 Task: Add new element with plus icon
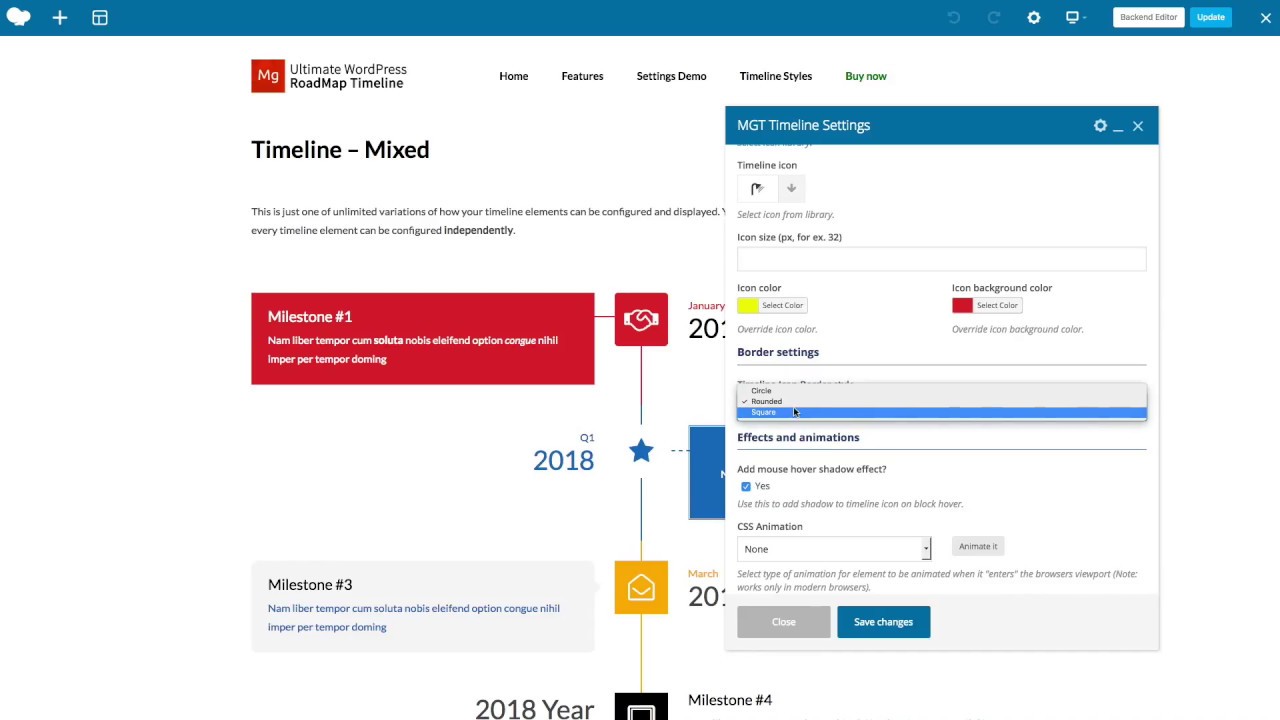pos(60,17)
